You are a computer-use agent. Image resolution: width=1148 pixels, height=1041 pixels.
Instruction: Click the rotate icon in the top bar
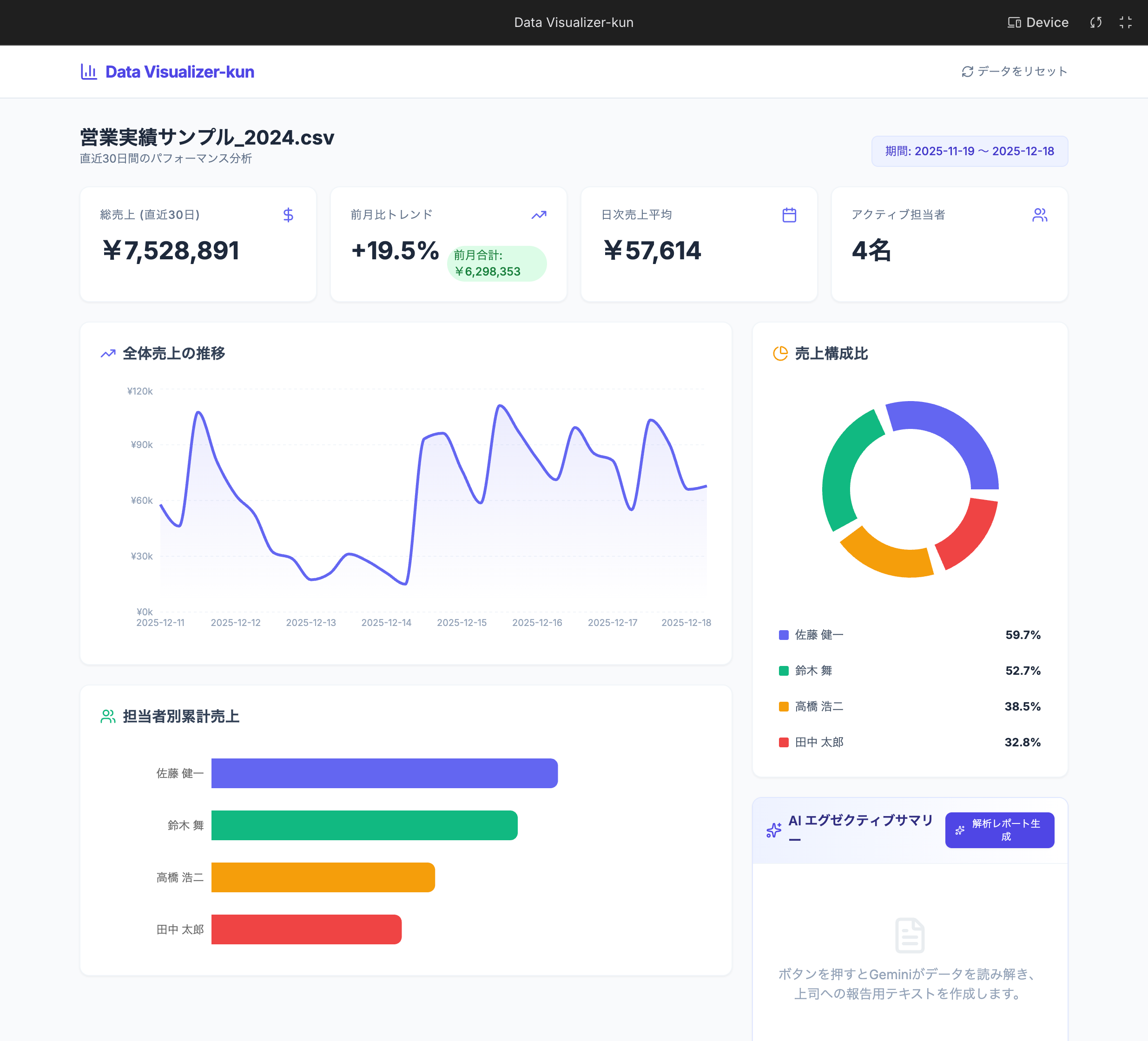(1095, 22)
